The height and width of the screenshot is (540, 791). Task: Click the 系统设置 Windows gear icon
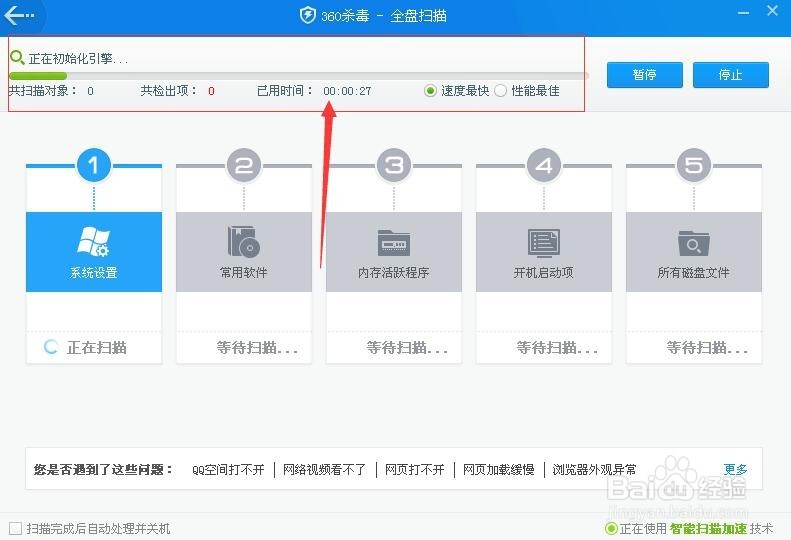(93, 242)
